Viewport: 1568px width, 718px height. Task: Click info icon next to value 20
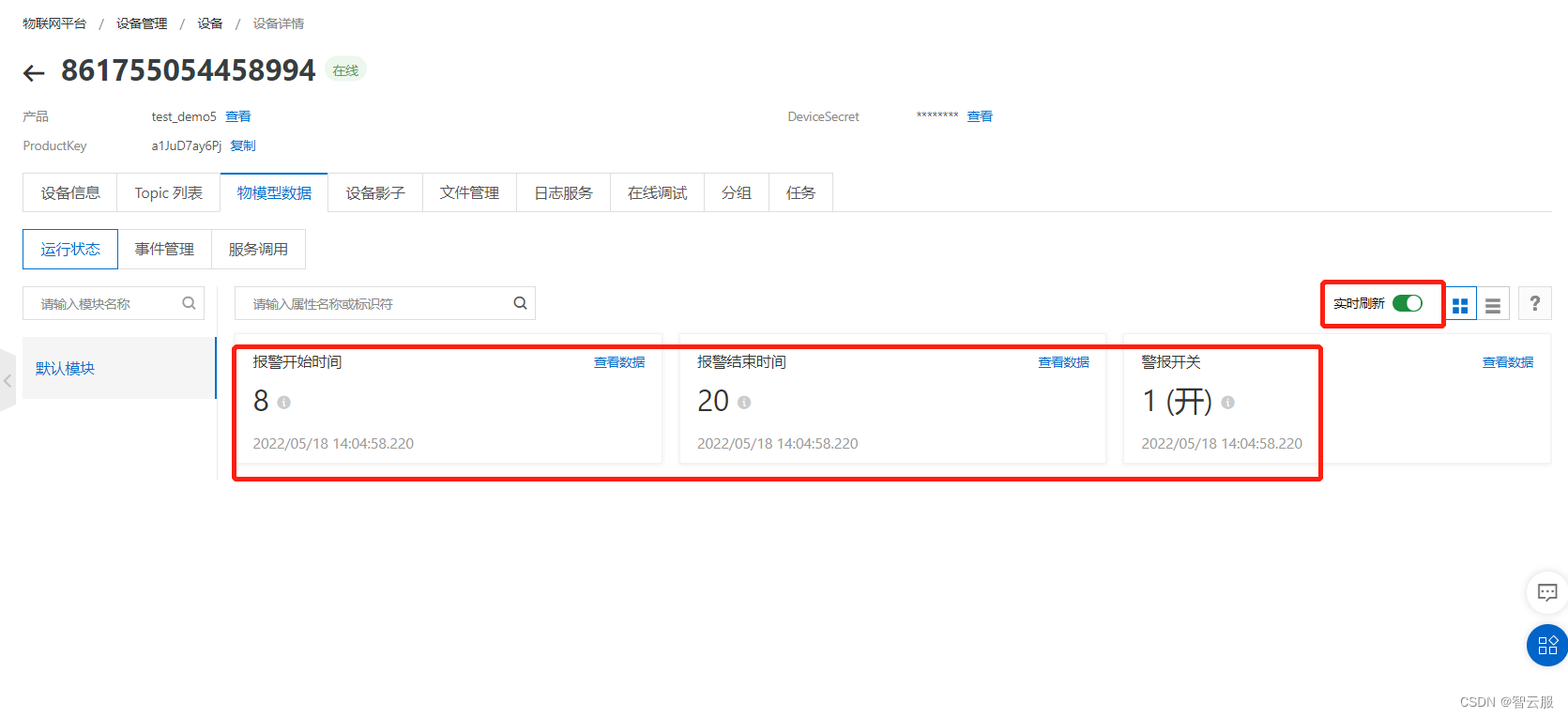click(744, 402)
